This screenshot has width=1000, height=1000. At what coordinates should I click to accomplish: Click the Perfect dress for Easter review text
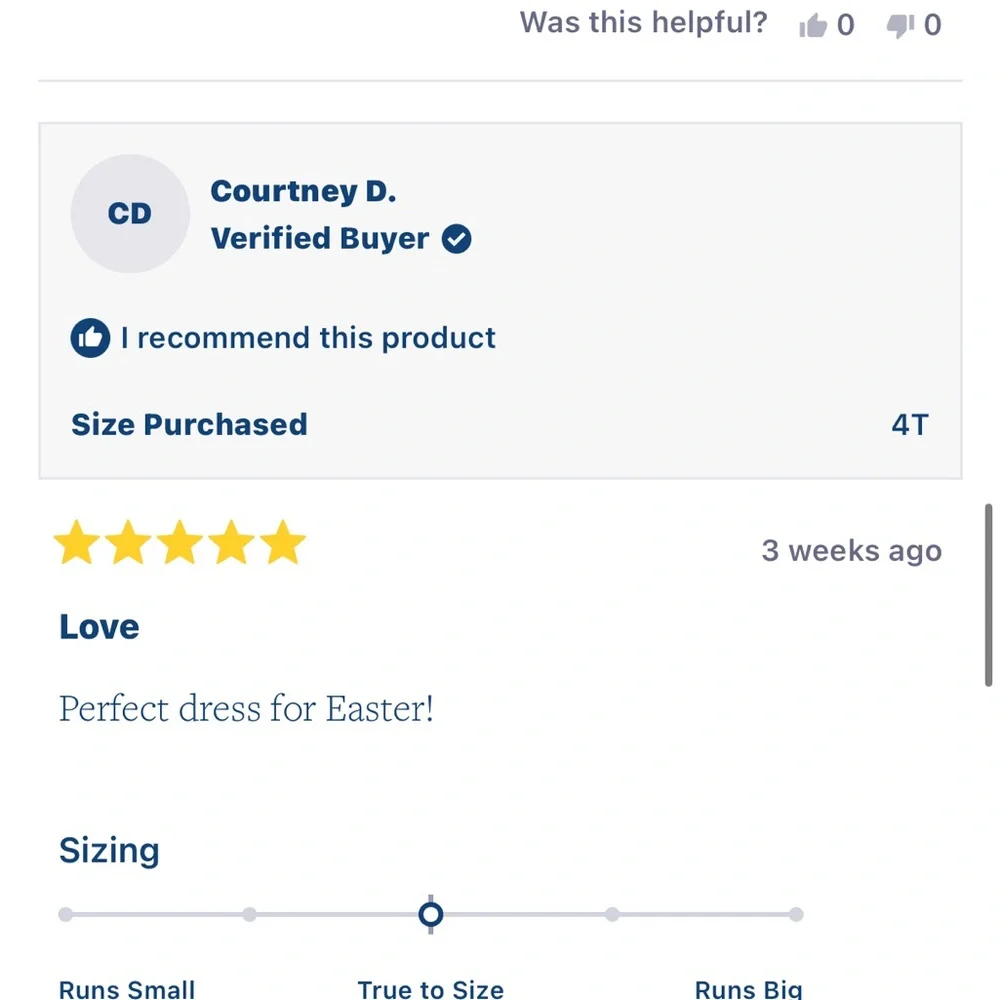246,709
